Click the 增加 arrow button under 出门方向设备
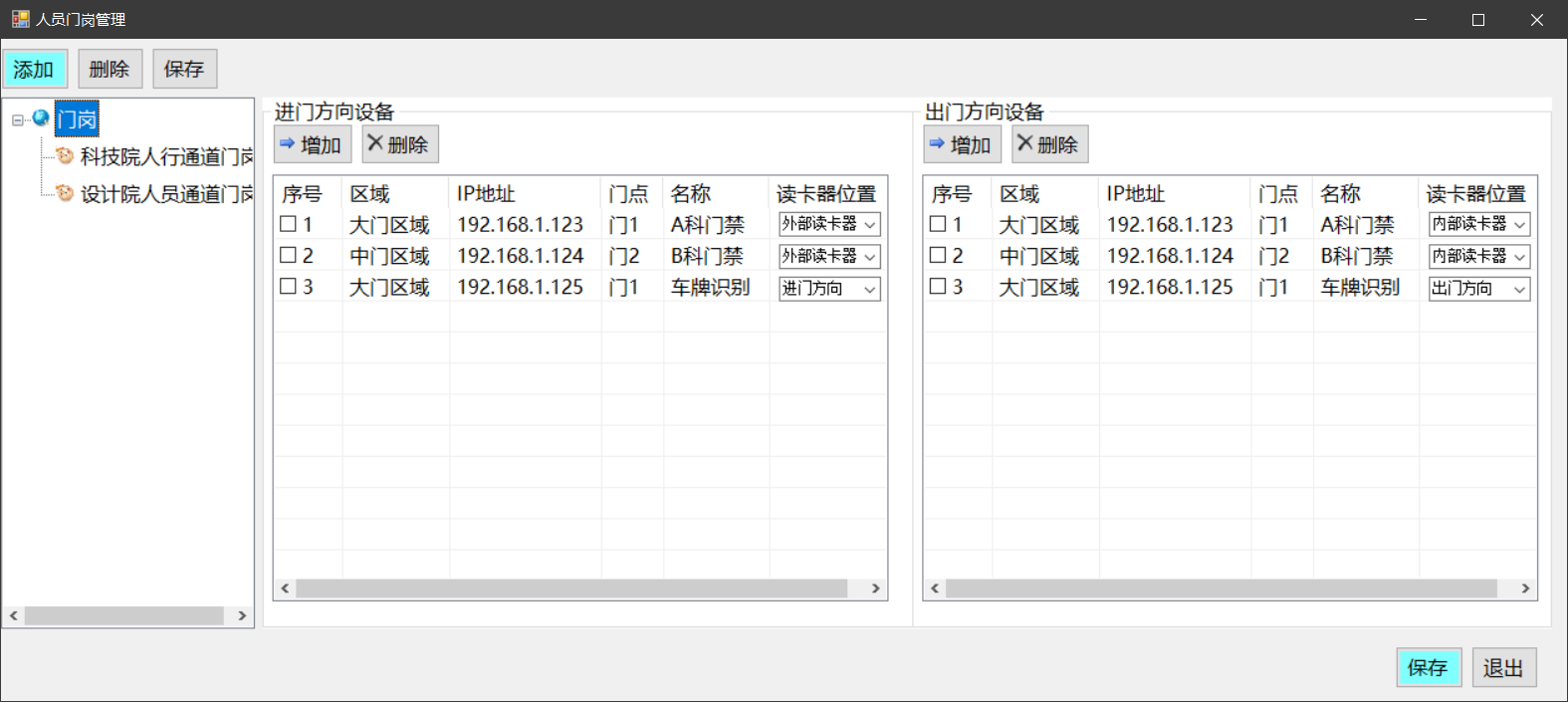This screenshot has height=702, width=1568. coord(961,144)
